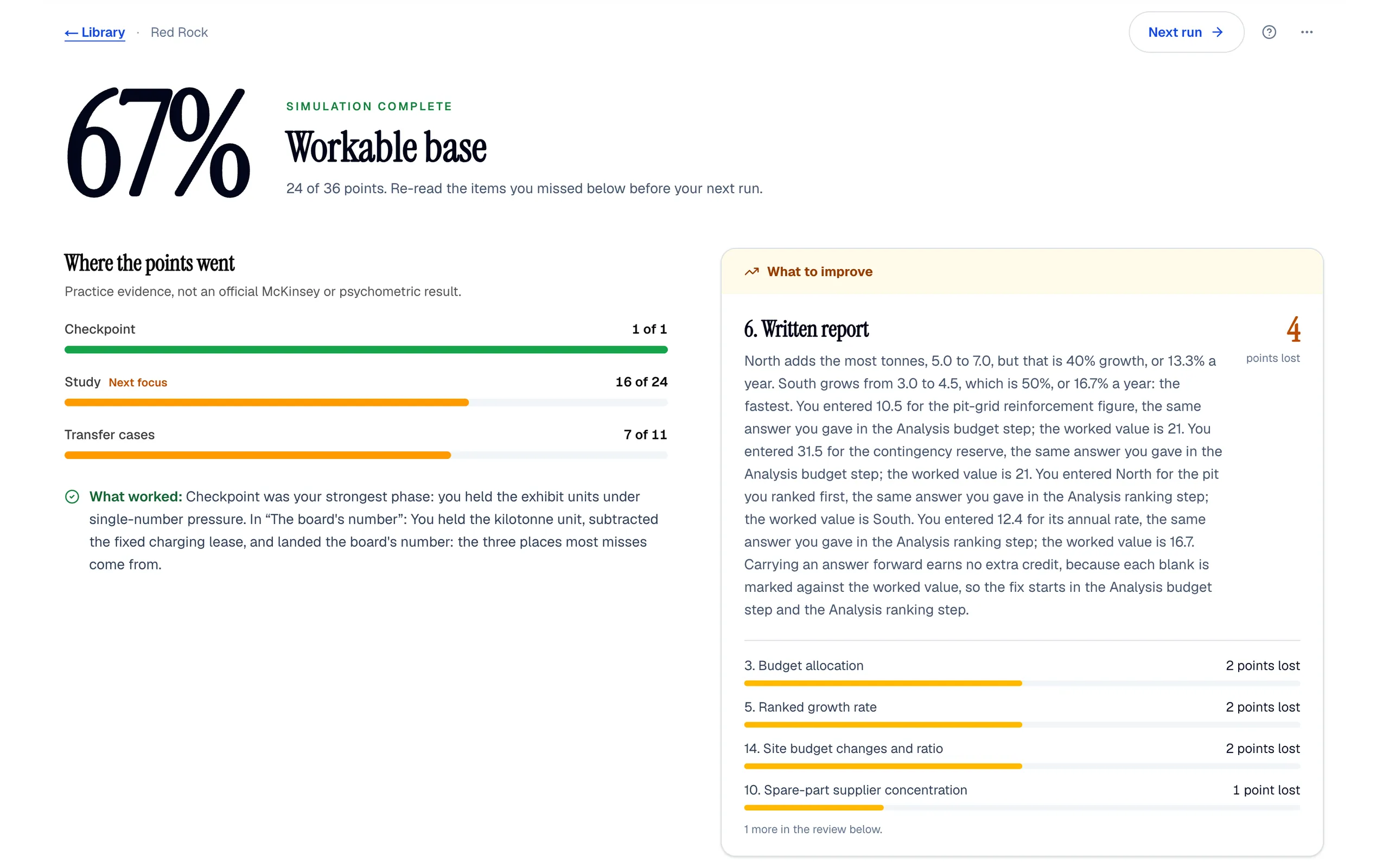Click the 24 of 36 points summary line
1389x868 pixels.
tap(524, 188)
